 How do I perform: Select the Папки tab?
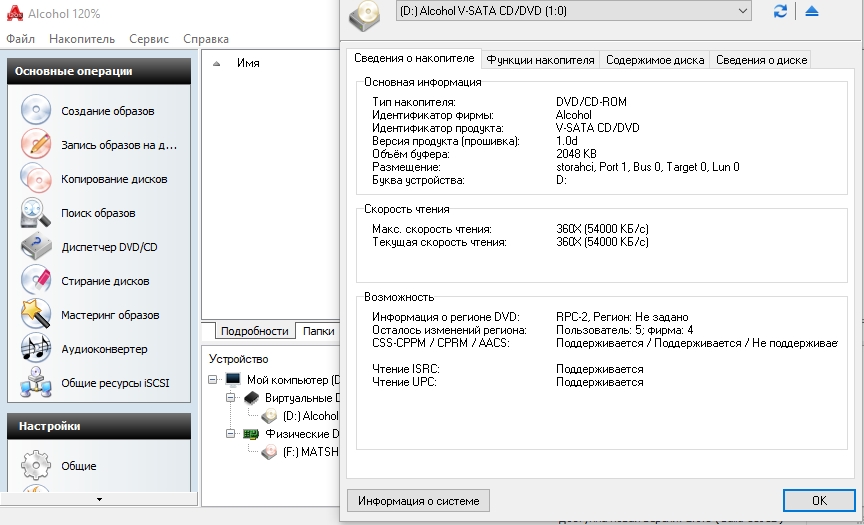pos(318,331)
